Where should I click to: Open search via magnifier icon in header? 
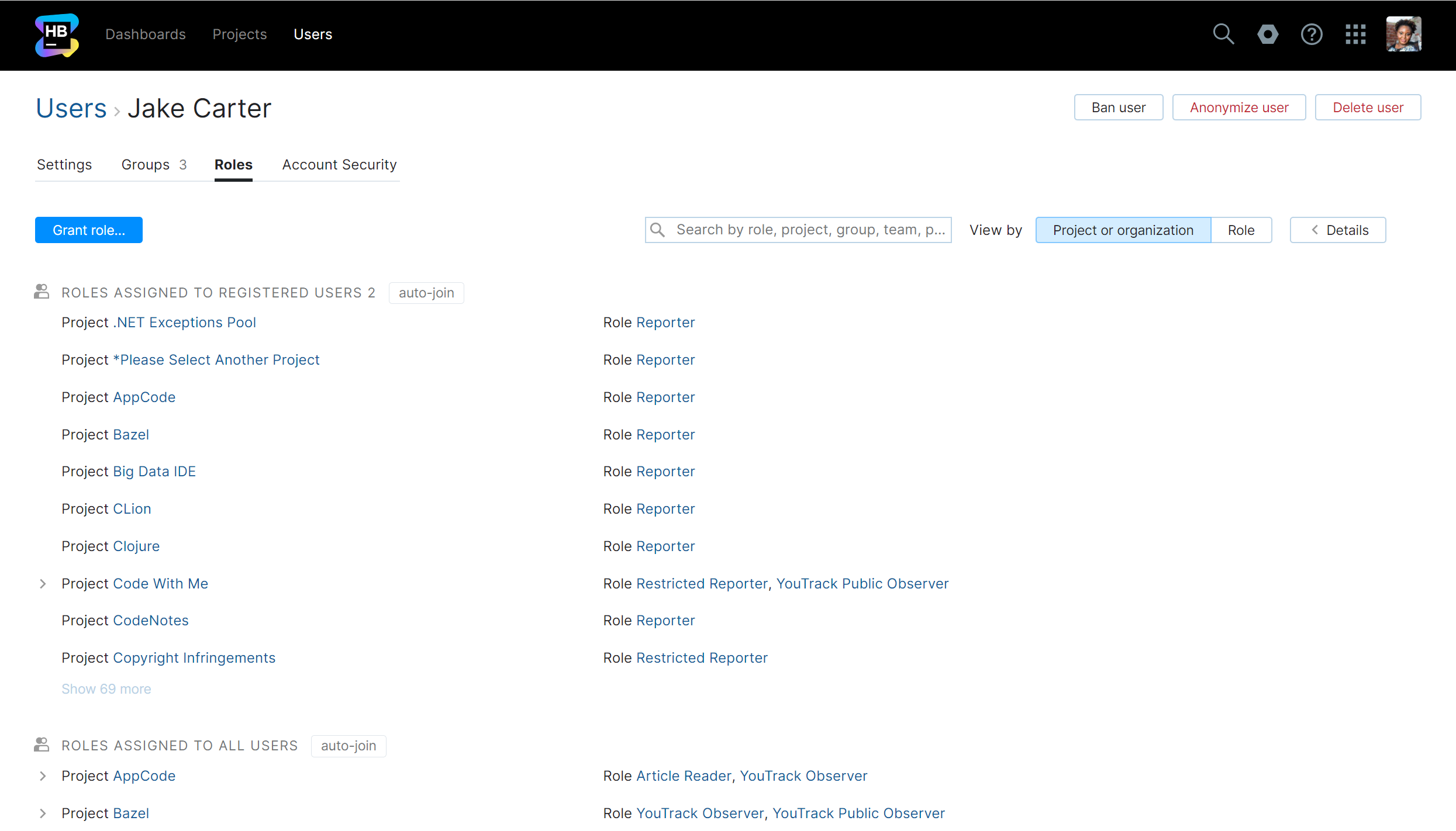click(x=1223, y=34)
